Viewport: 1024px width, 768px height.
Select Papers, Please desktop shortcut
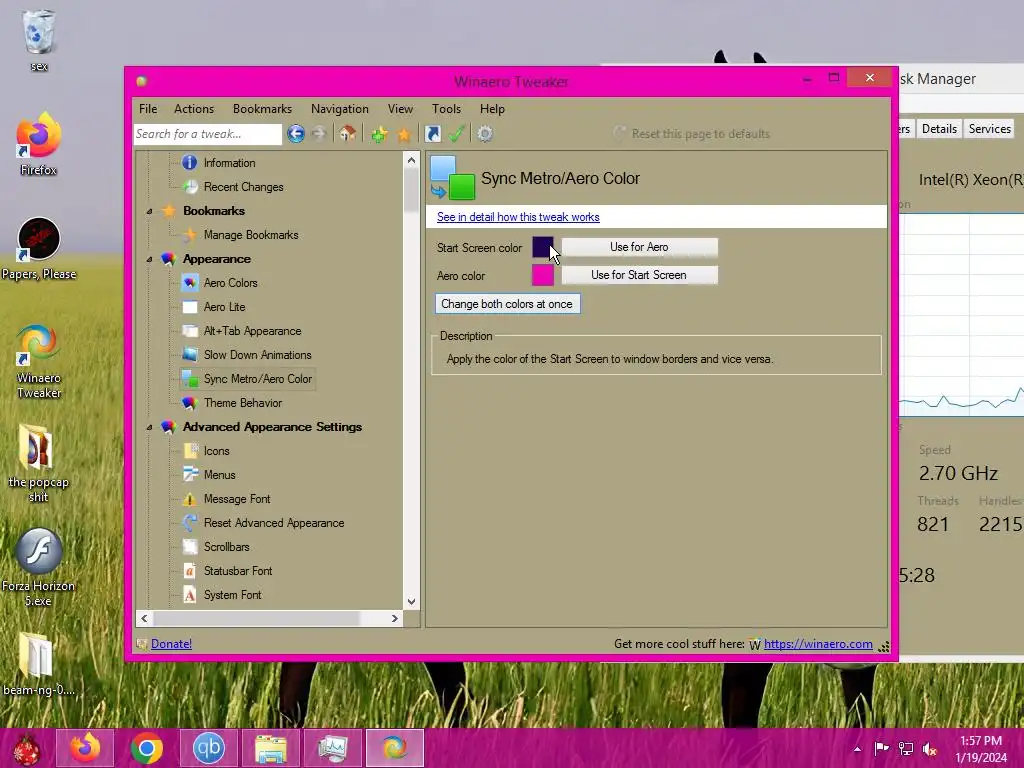tap(39, 249)
